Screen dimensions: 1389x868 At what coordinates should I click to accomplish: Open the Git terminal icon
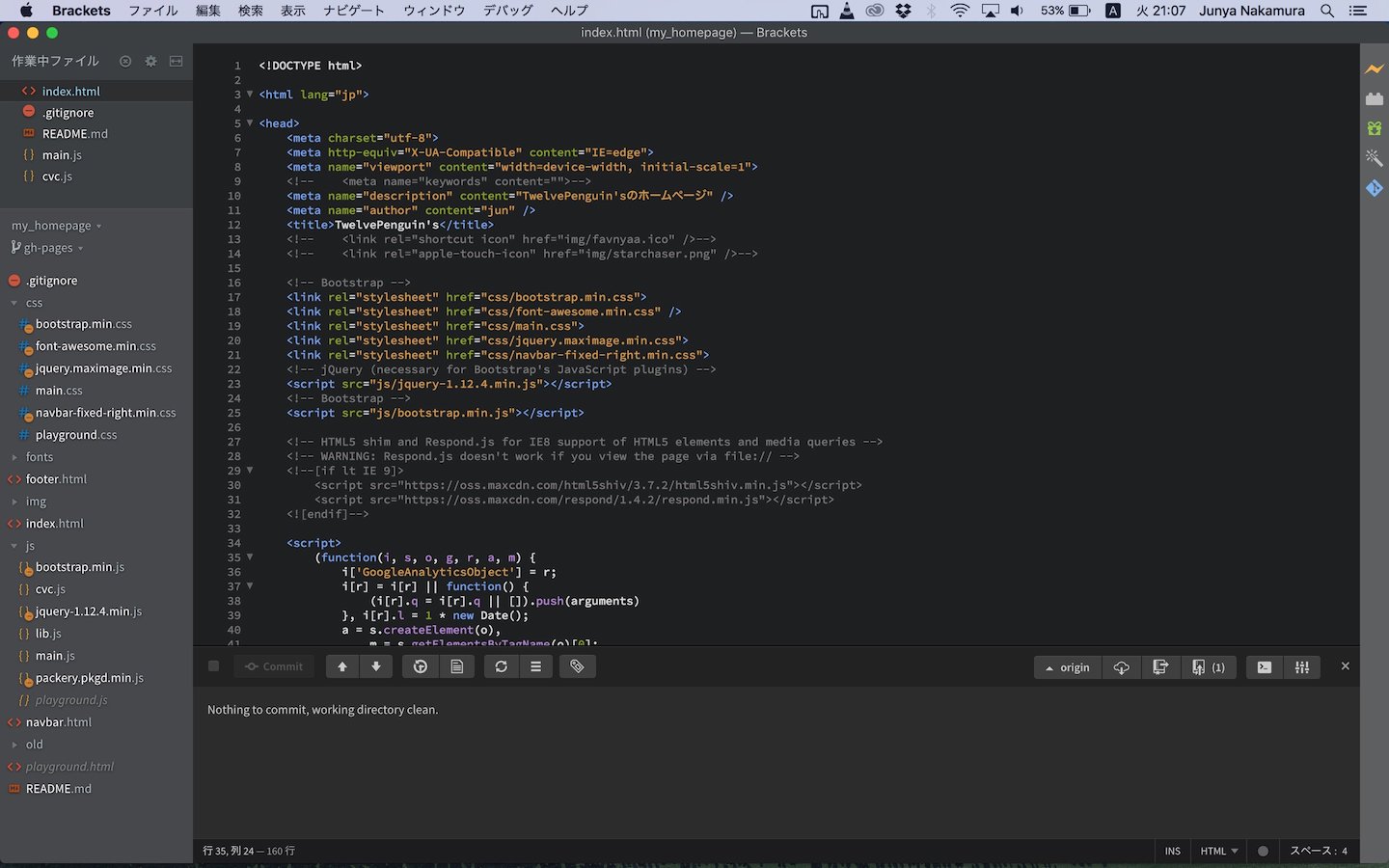pos(1264,667)
